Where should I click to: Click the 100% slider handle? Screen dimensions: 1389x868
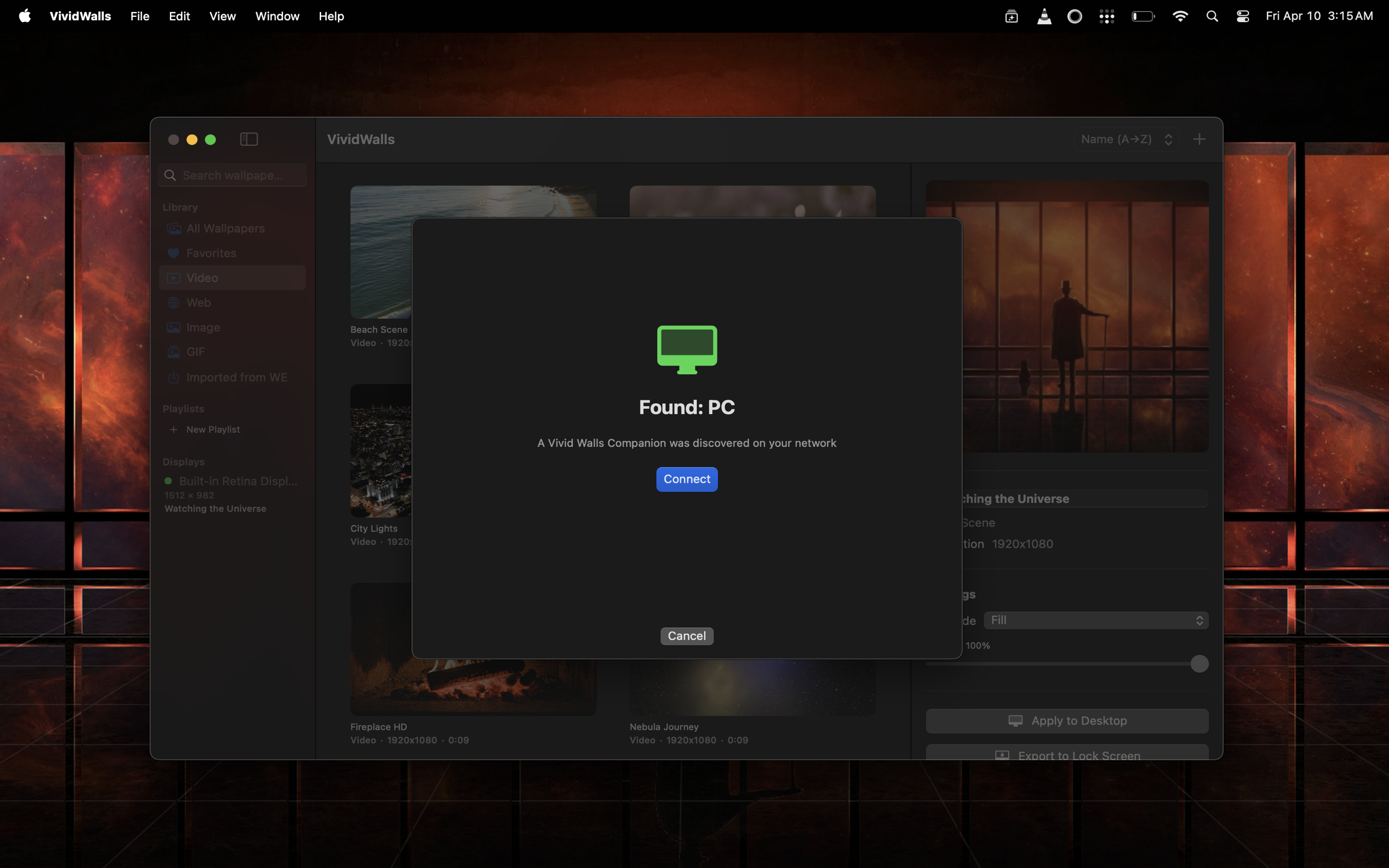coord(1199,664)
